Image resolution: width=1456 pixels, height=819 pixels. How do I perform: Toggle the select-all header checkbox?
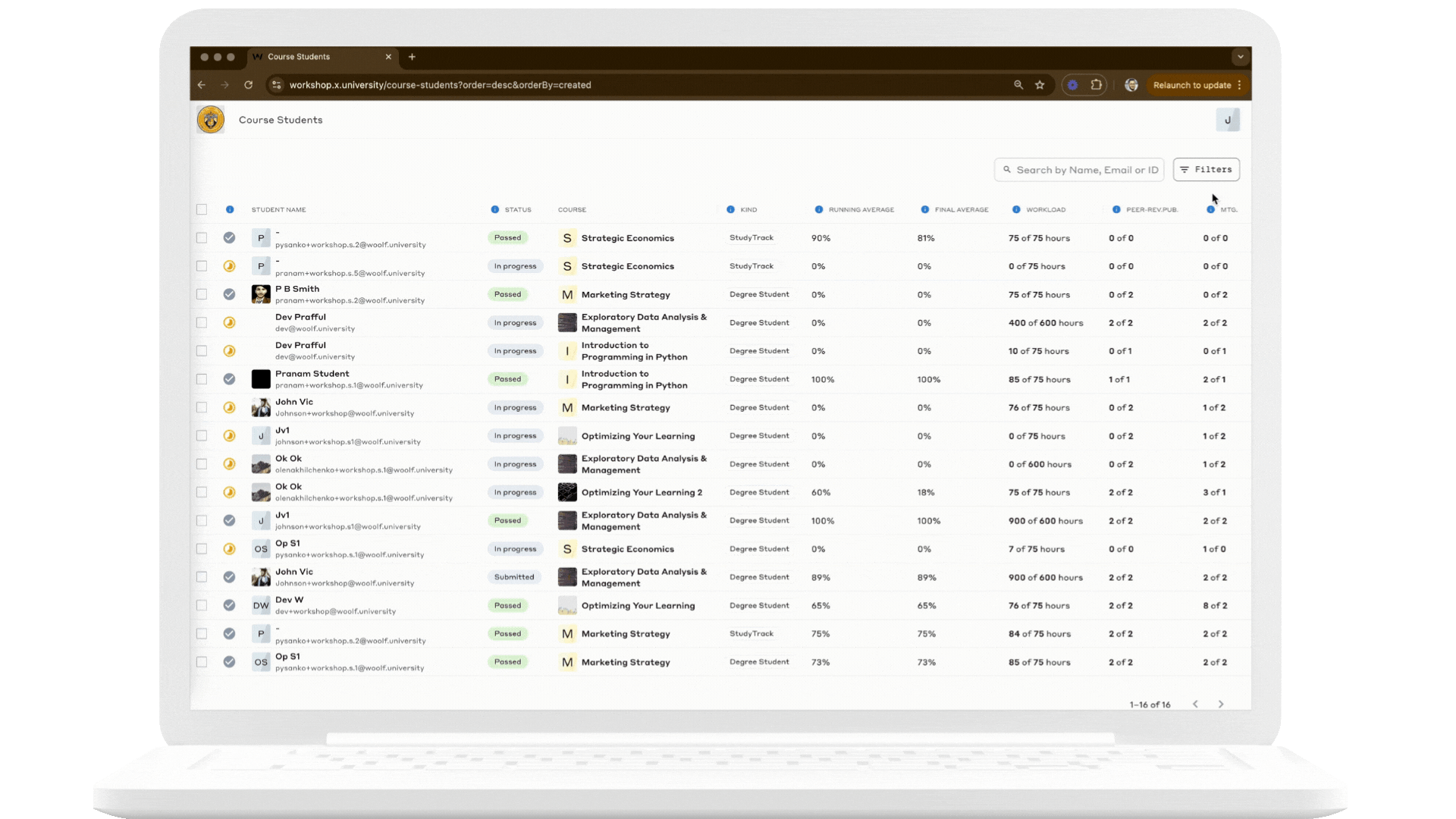click(202, 209)
